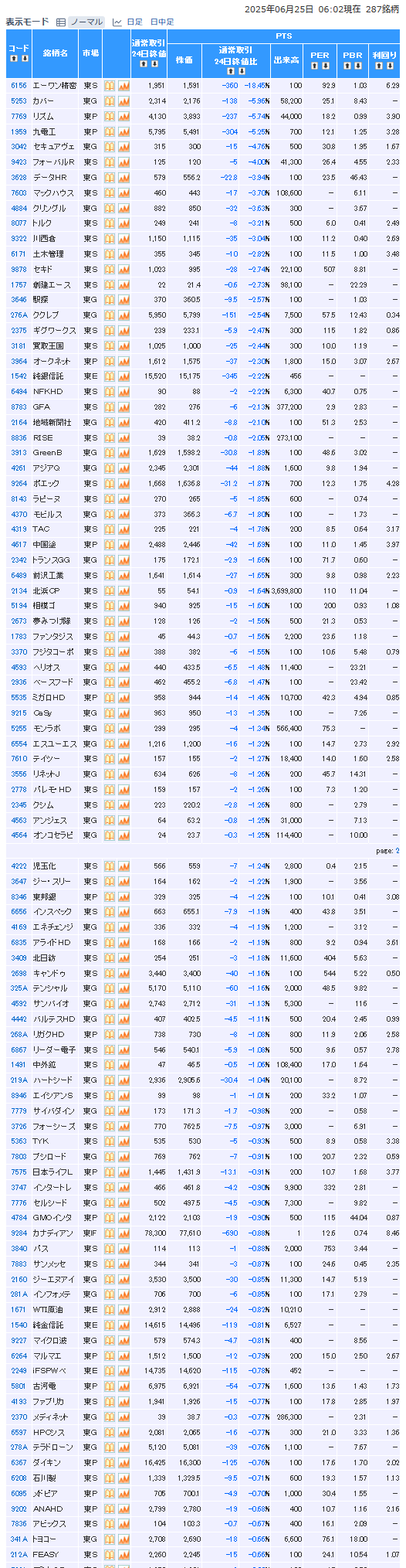Sort 24日終値比 column descending arrow
Viewport: 406px width, 1568px height.
pyautogui.click(x=242, y=71)
